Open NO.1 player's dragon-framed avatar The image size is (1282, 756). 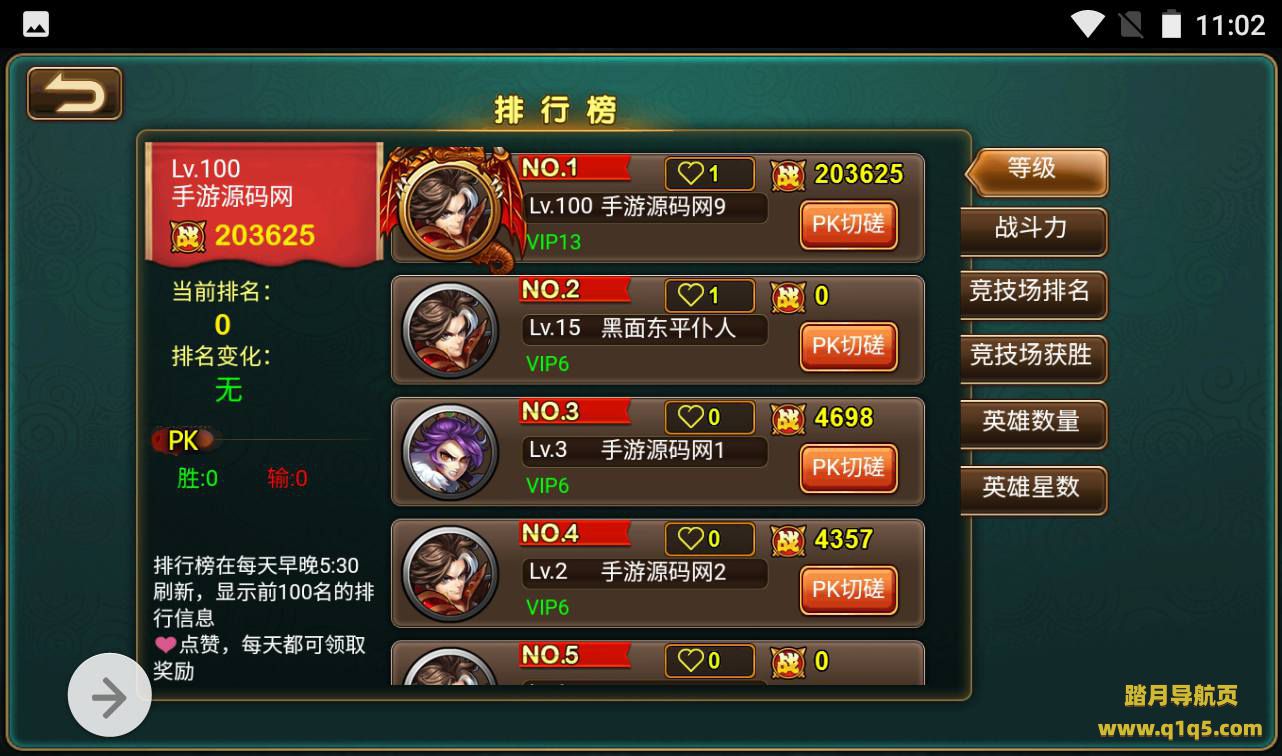pos(450,207)
